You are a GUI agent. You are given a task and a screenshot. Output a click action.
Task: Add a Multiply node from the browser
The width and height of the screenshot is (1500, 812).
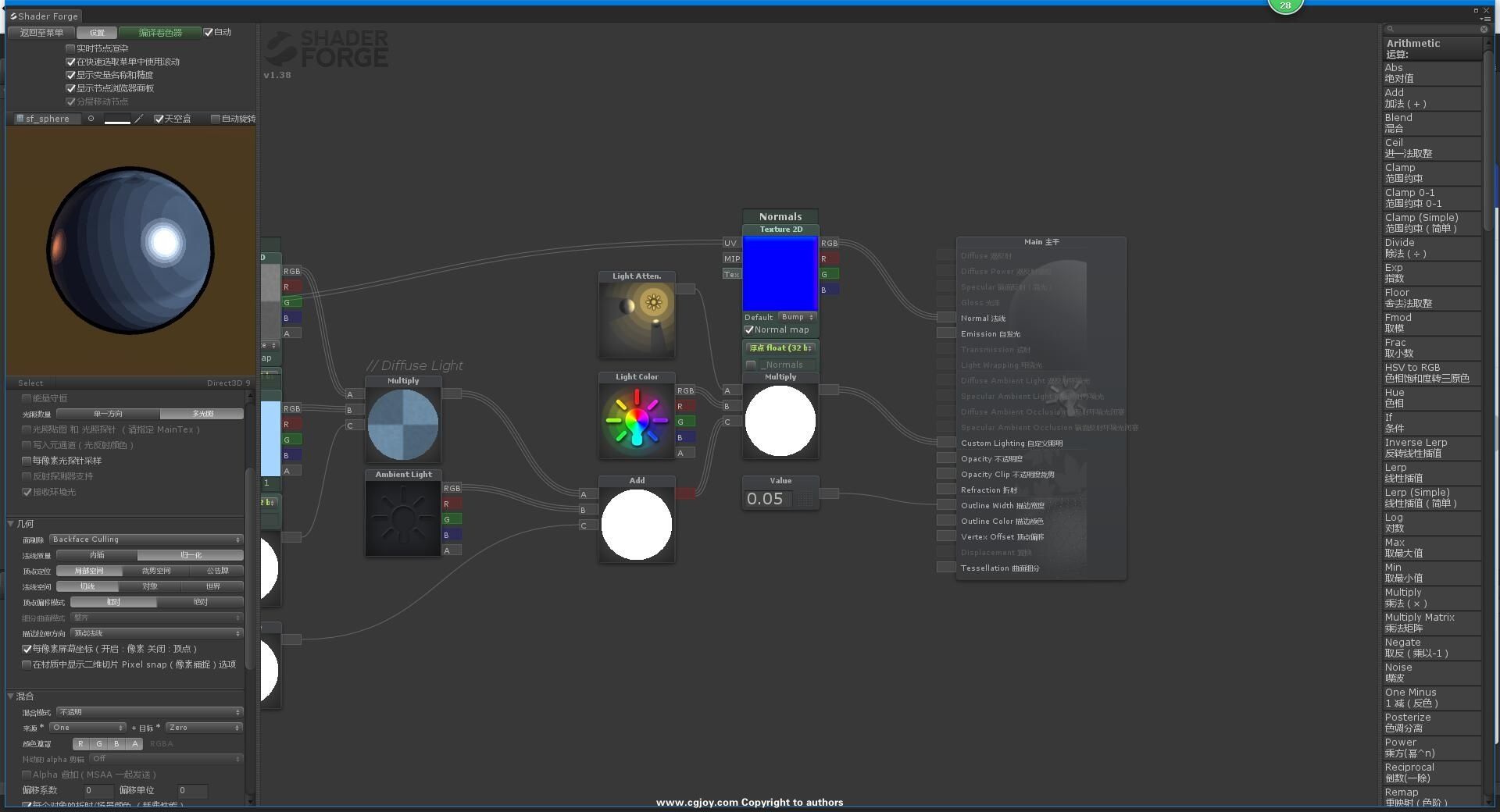(1431, 598)
